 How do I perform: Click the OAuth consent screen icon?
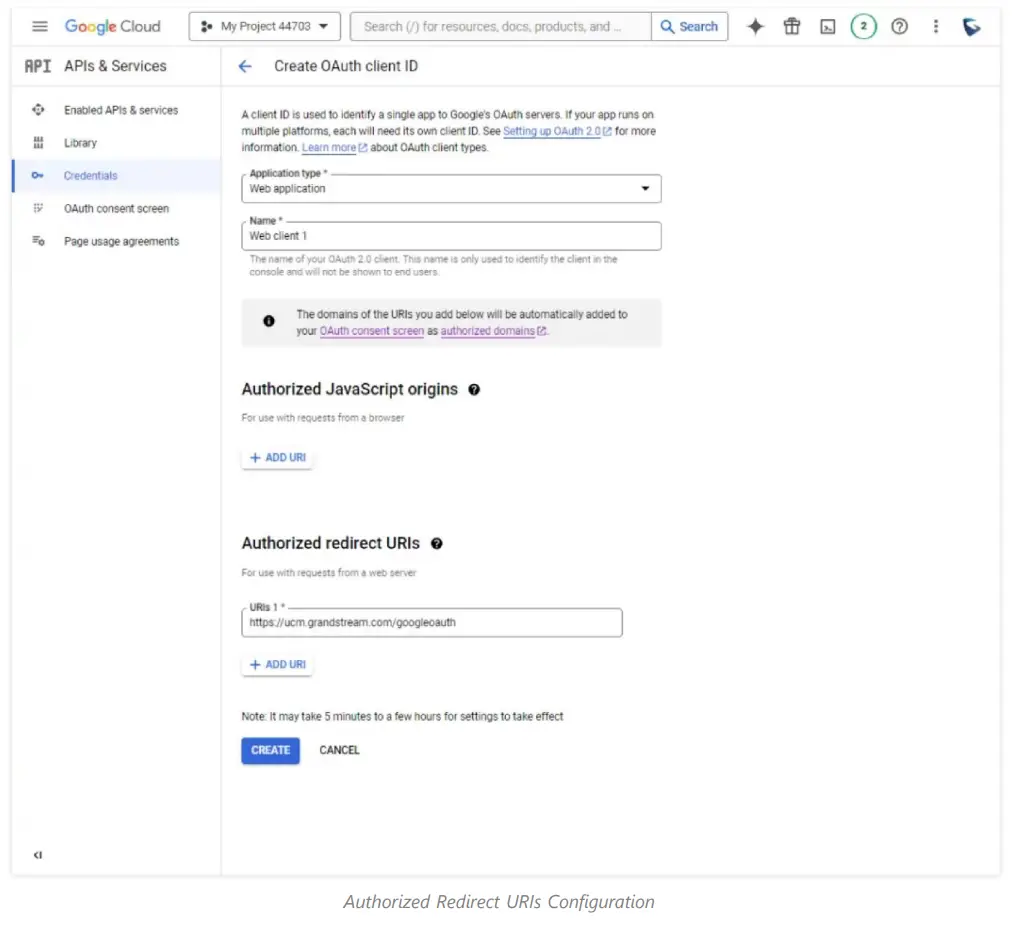(x=38, y=208)
